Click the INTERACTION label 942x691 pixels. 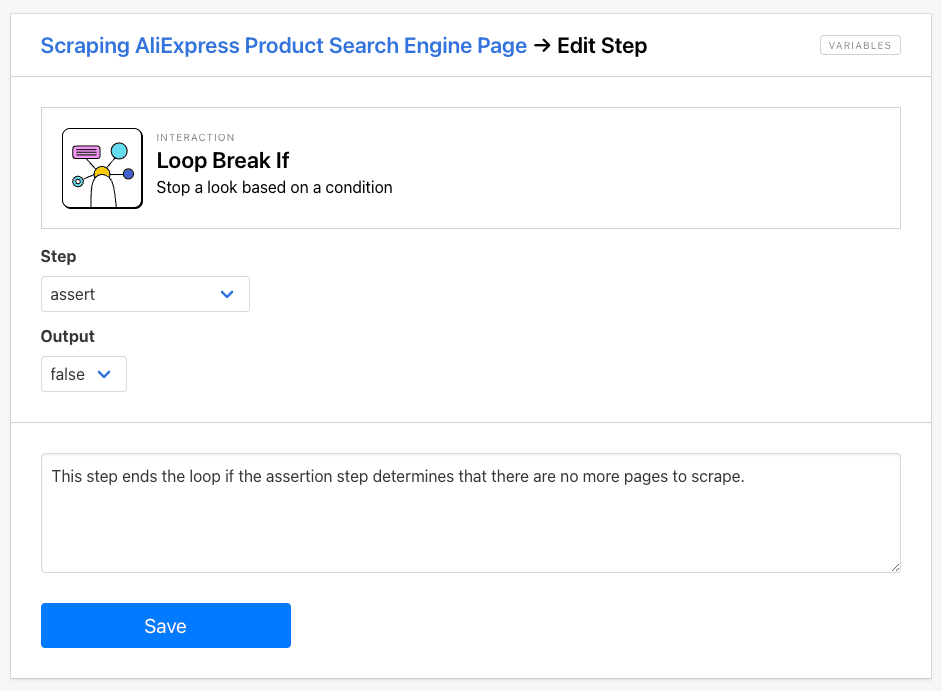[195, 138]
